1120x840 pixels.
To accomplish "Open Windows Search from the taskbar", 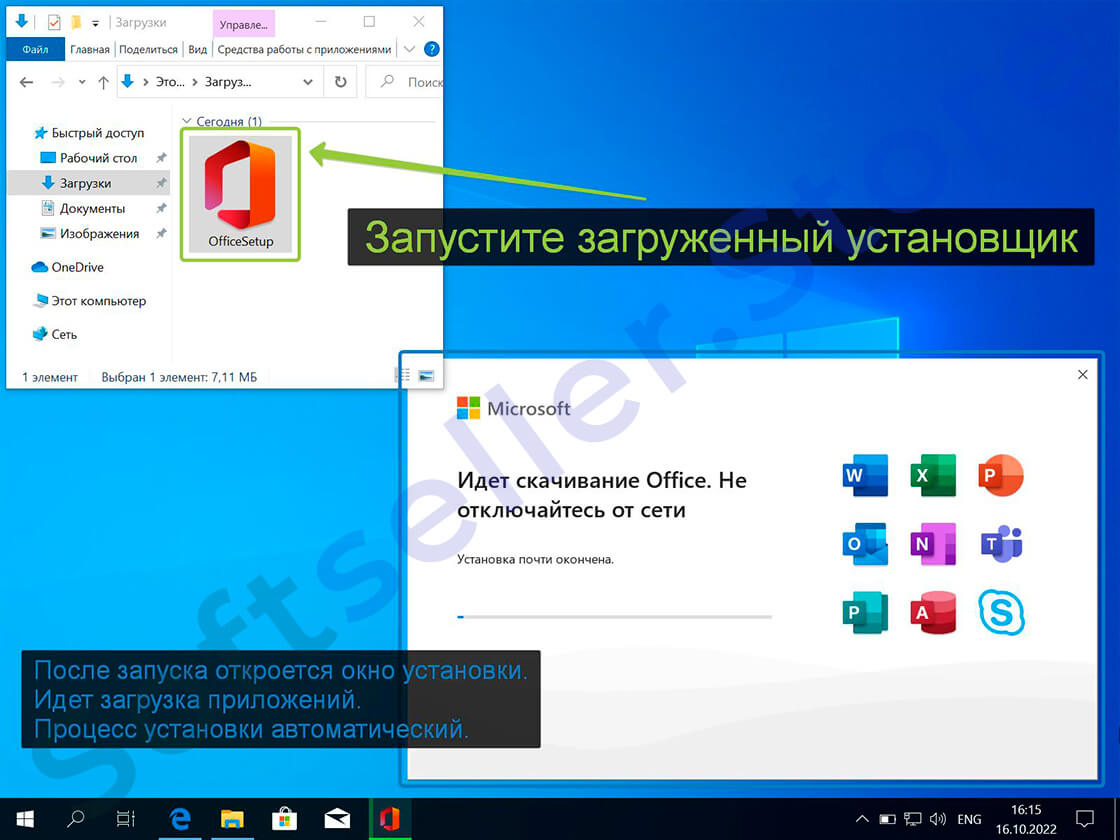I will [76, 819].
